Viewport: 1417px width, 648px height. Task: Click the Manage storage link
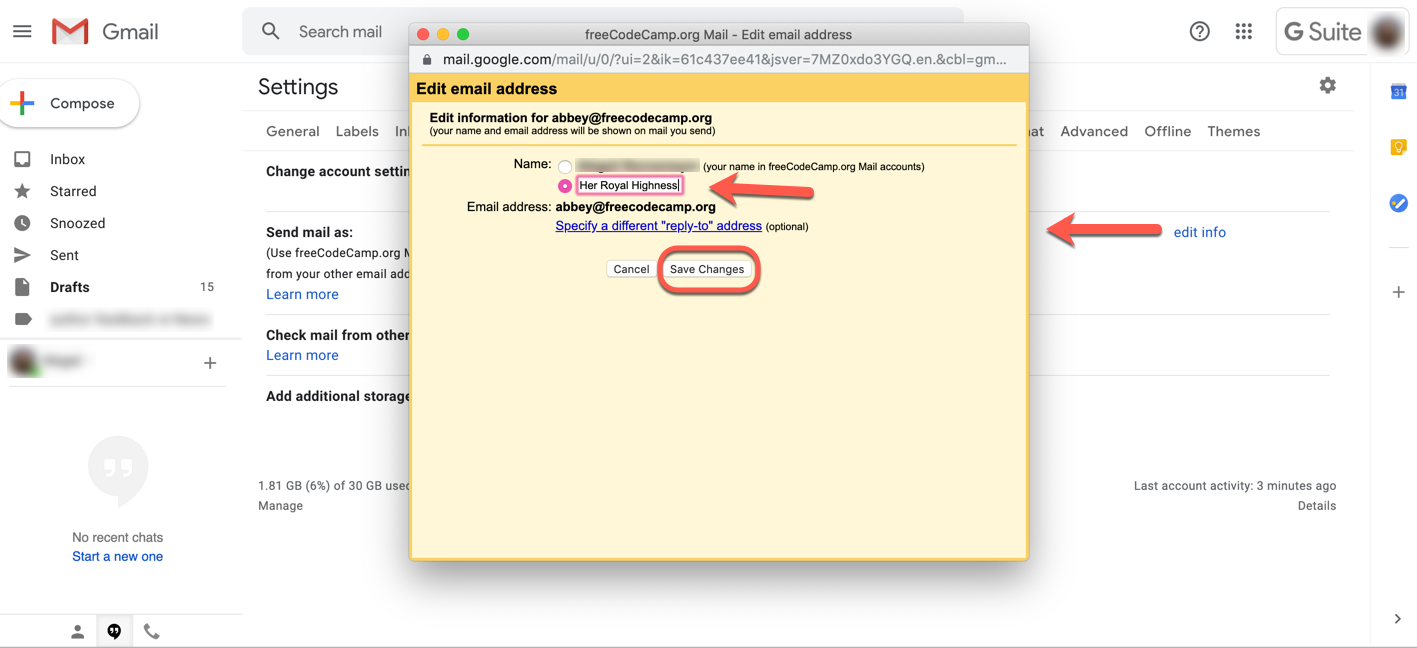280,506
